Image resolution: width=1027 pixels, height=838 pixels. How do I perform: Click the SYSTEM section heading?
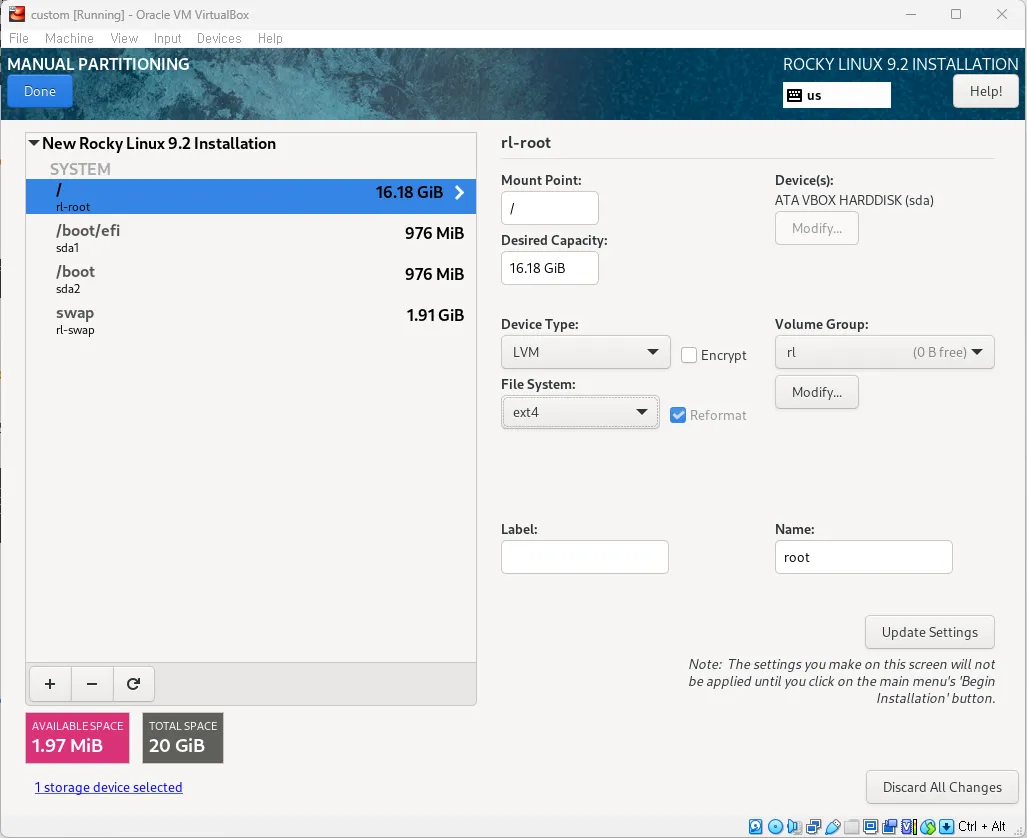tap(80, 169)
